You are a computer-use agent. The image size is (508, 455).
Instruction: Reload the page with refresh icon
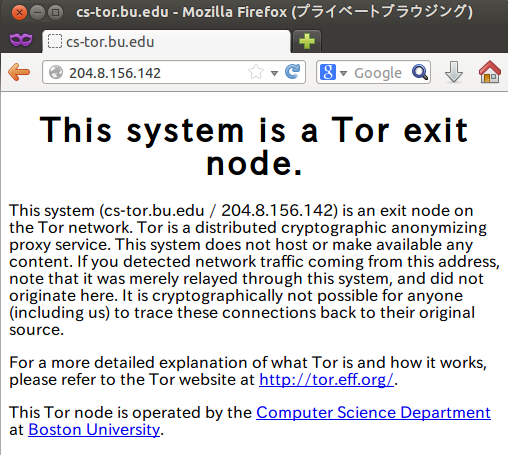[293, 72]
